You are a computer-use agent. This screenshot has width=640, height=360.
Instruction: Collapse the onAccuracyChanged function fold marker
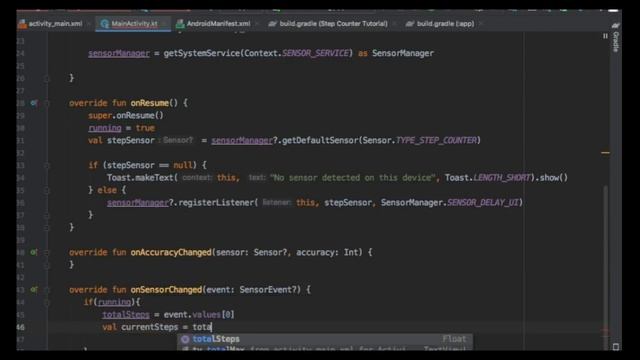(47, 253)
